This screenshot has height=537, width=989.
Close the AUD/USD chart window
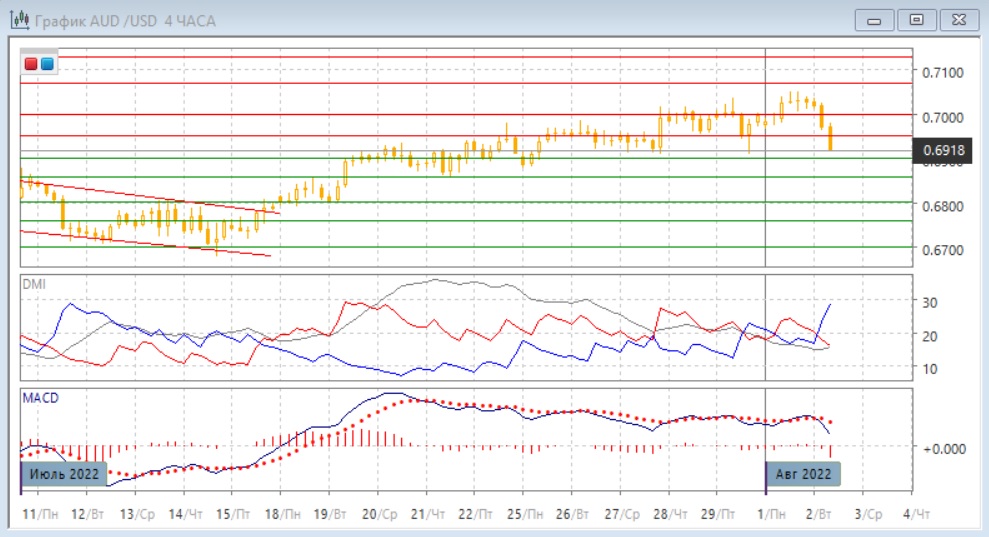pos(957,20)
